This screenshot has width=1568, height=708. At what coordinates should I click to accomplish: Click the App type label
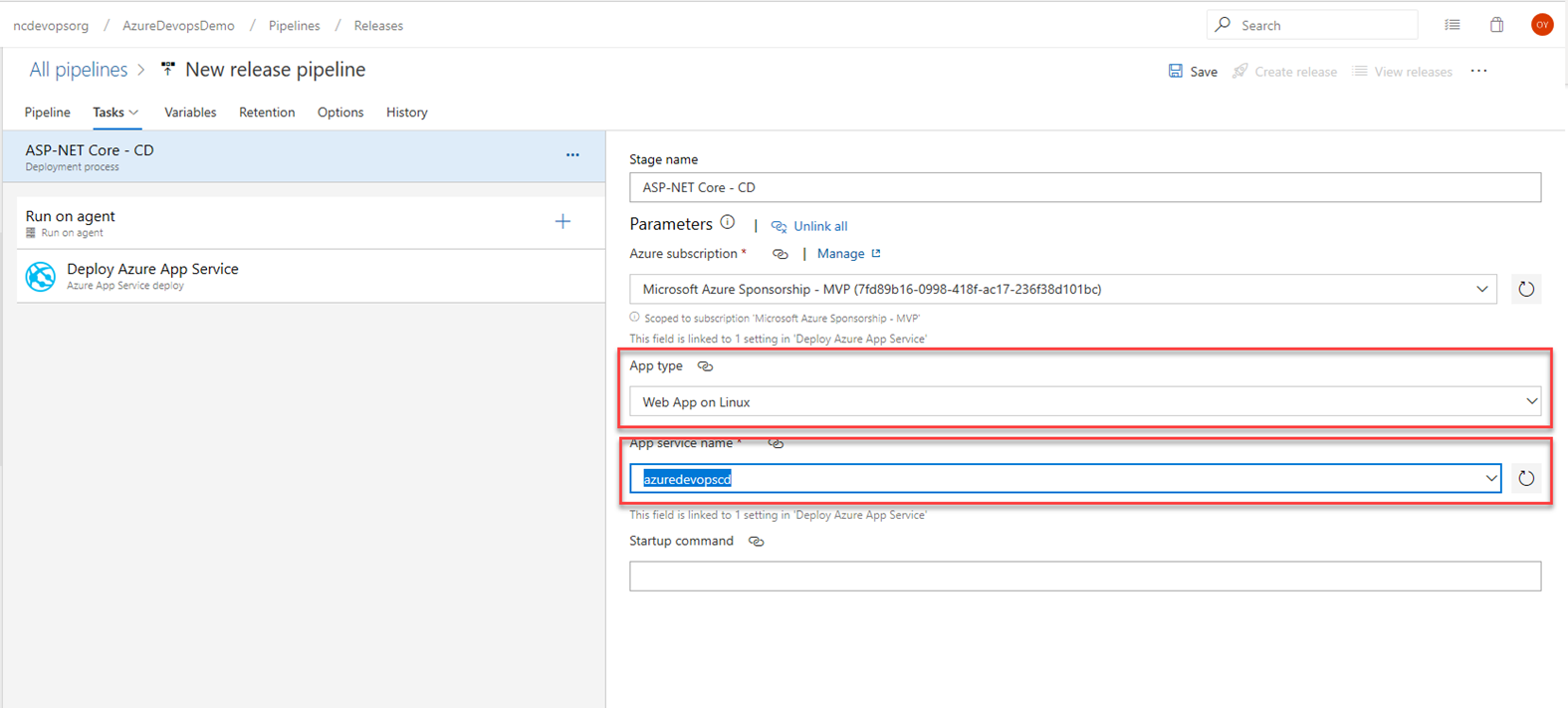(656, 366)
